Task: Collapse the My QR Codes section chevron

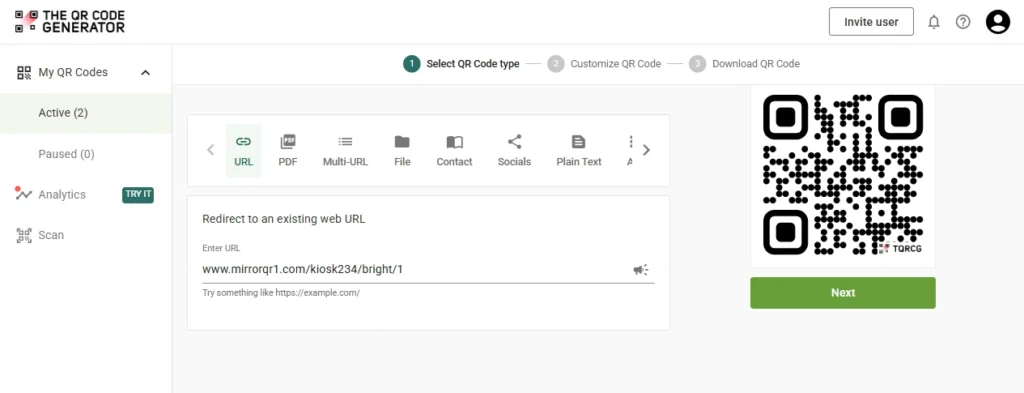Action: (146, 72)
